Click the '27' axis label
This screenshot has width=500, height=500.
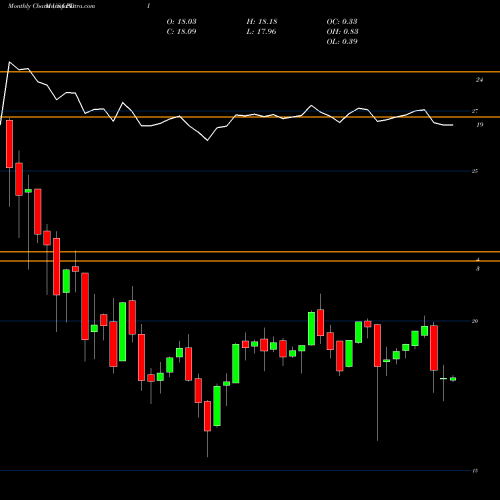pos(475,111)
